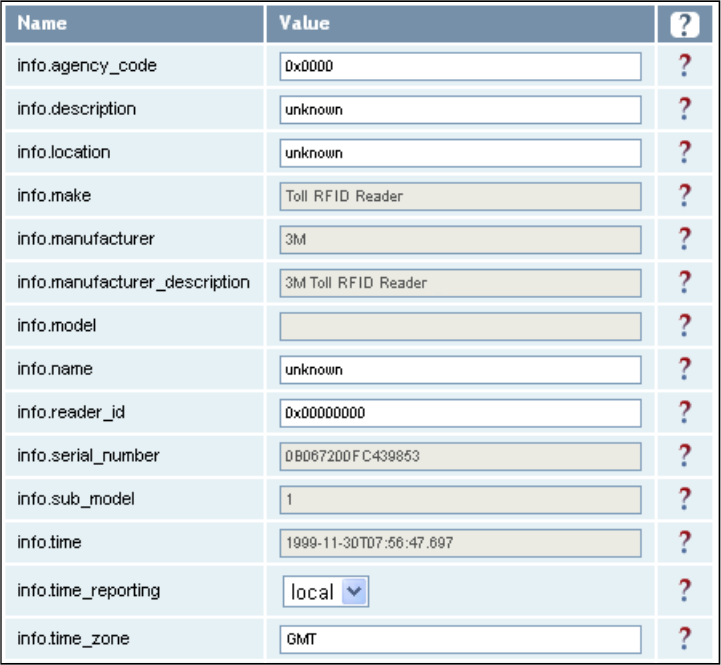Show help for info.manufacturer row
Screen dimensions: 721x665
click(685, 239)
